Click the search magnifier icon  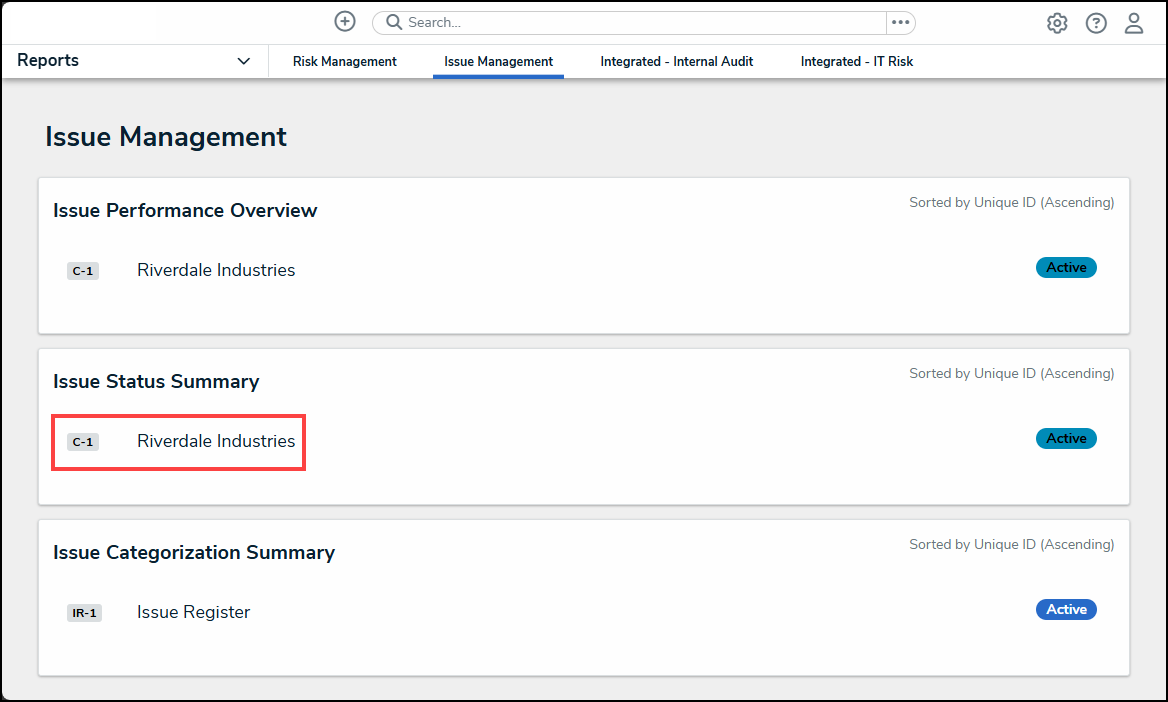tap(392, 22)
